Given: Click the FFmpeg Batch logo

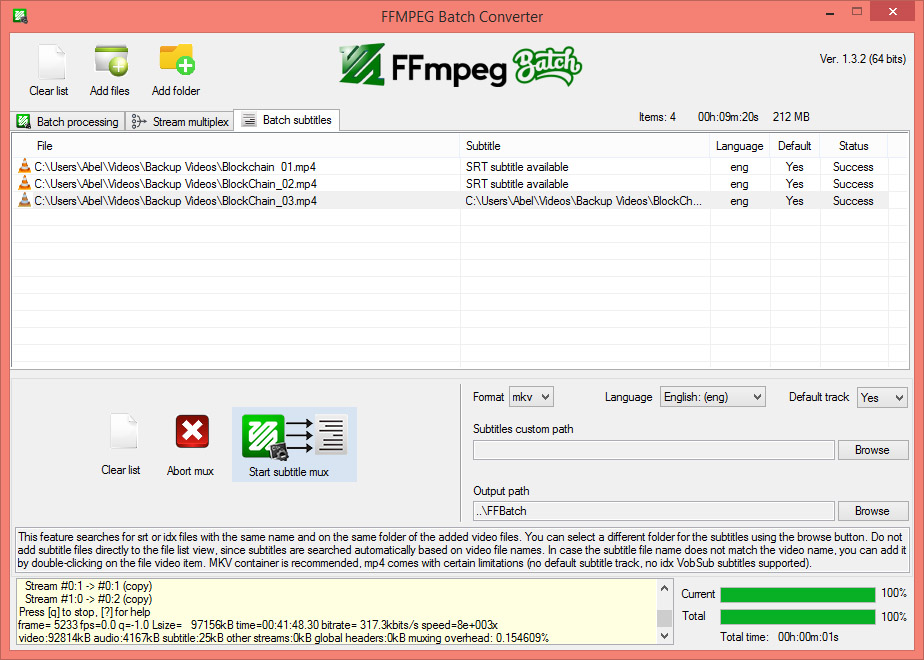Looking at the screenshot, I should (461, 65).
